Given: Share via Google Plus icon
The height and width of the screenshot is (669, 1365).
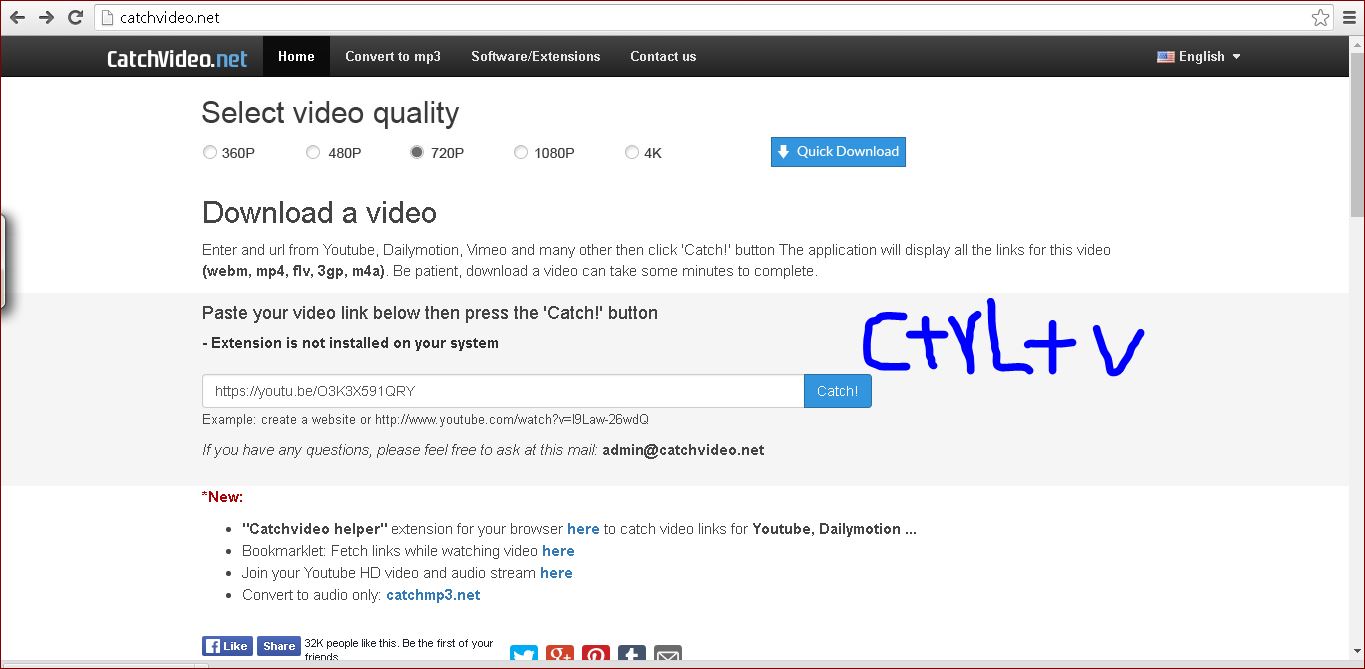Looking at the screenshot, I should [x=560, y=656].
